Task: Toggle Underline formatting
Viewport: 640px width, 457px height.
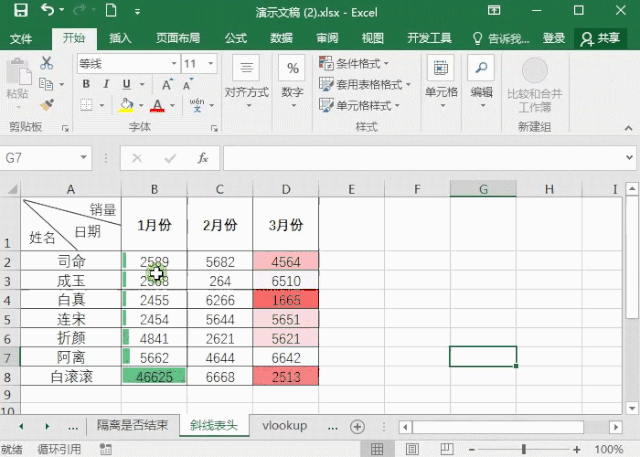Action: pyautogui.click(x=127, y=84)
